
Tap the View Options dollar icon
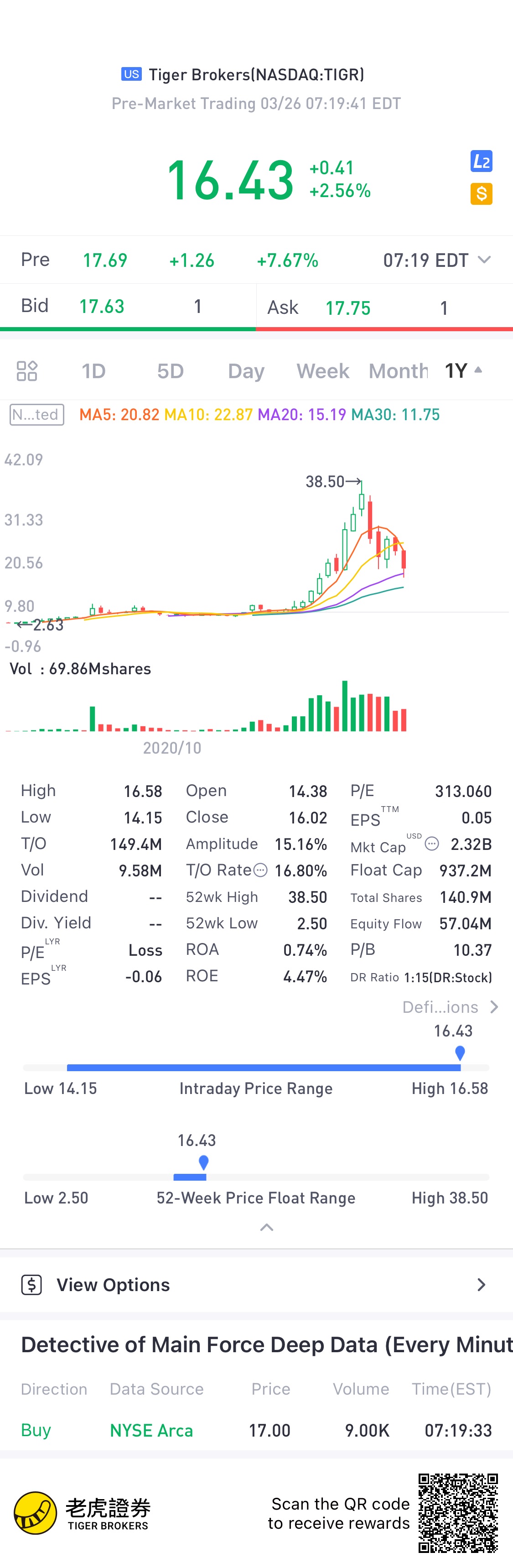pos(31,1284)
